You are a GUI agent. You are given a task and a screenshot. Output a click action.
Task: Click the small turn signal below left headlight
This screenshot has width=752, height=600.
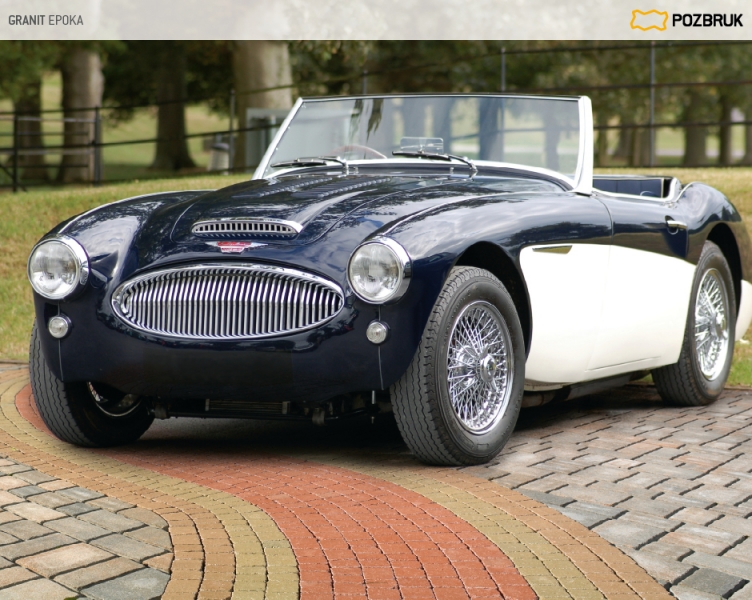pyautogui.click(x=59, y=326)
